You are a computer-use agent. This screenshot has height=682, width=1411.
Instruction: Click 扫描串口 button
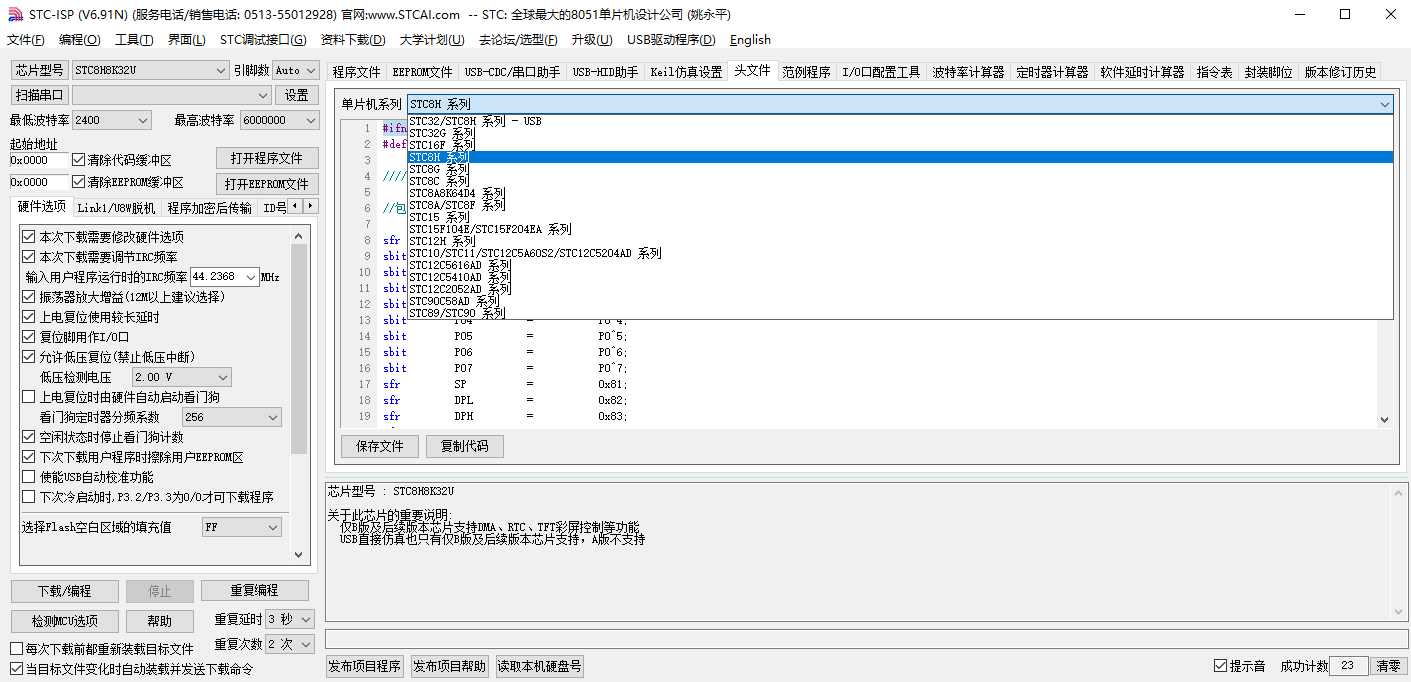point(40,95)
